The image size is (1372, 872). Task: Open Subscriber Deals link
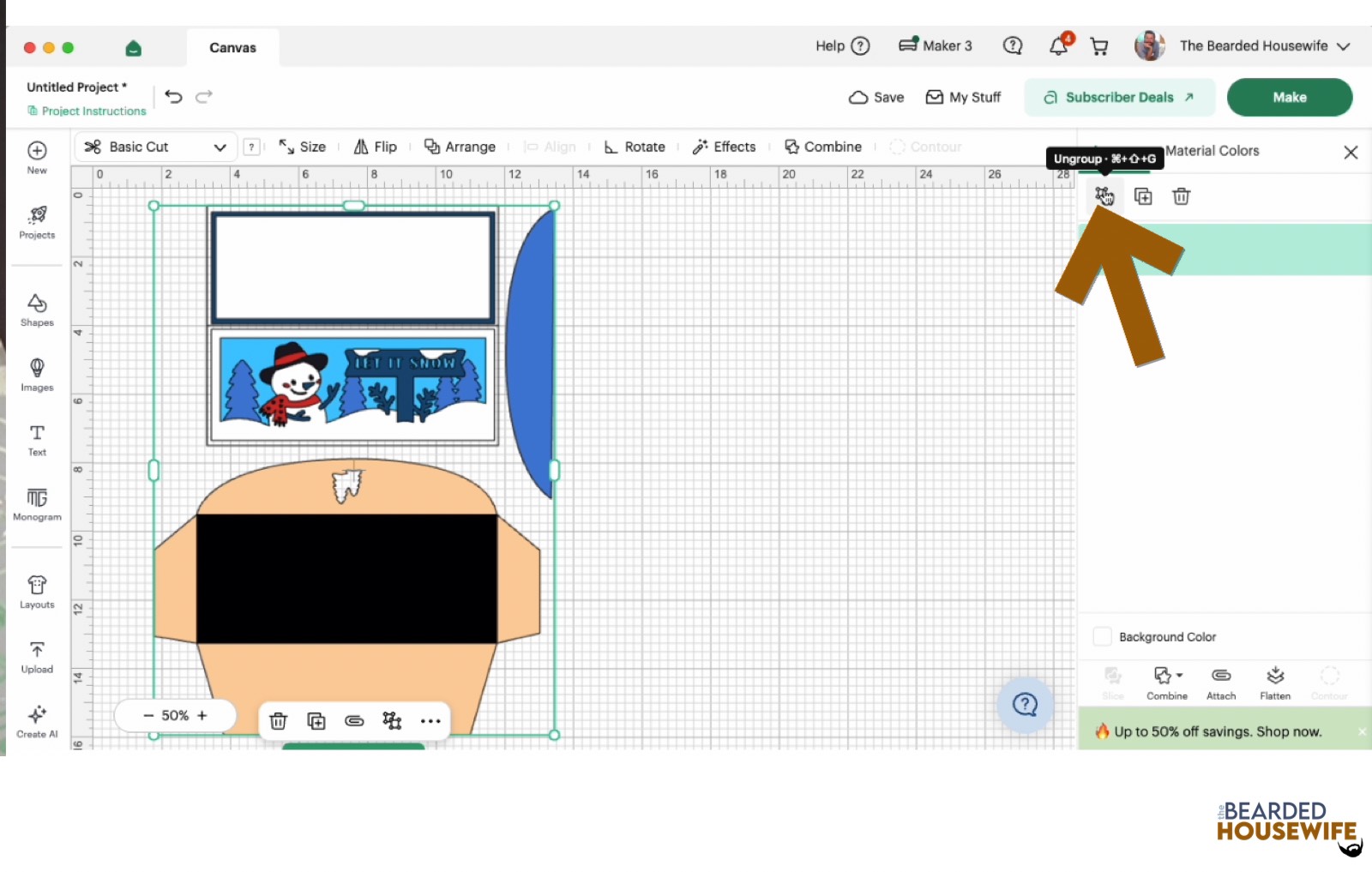(x=1119, y=97)
